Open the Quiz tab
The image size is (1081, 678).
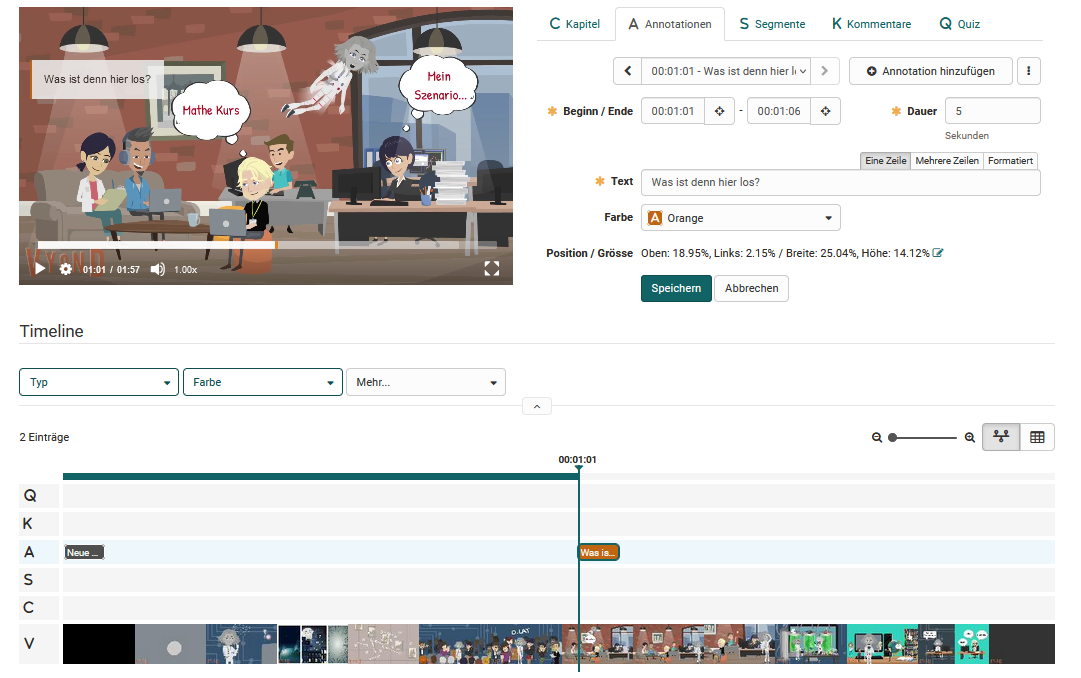tap(959, 24)
